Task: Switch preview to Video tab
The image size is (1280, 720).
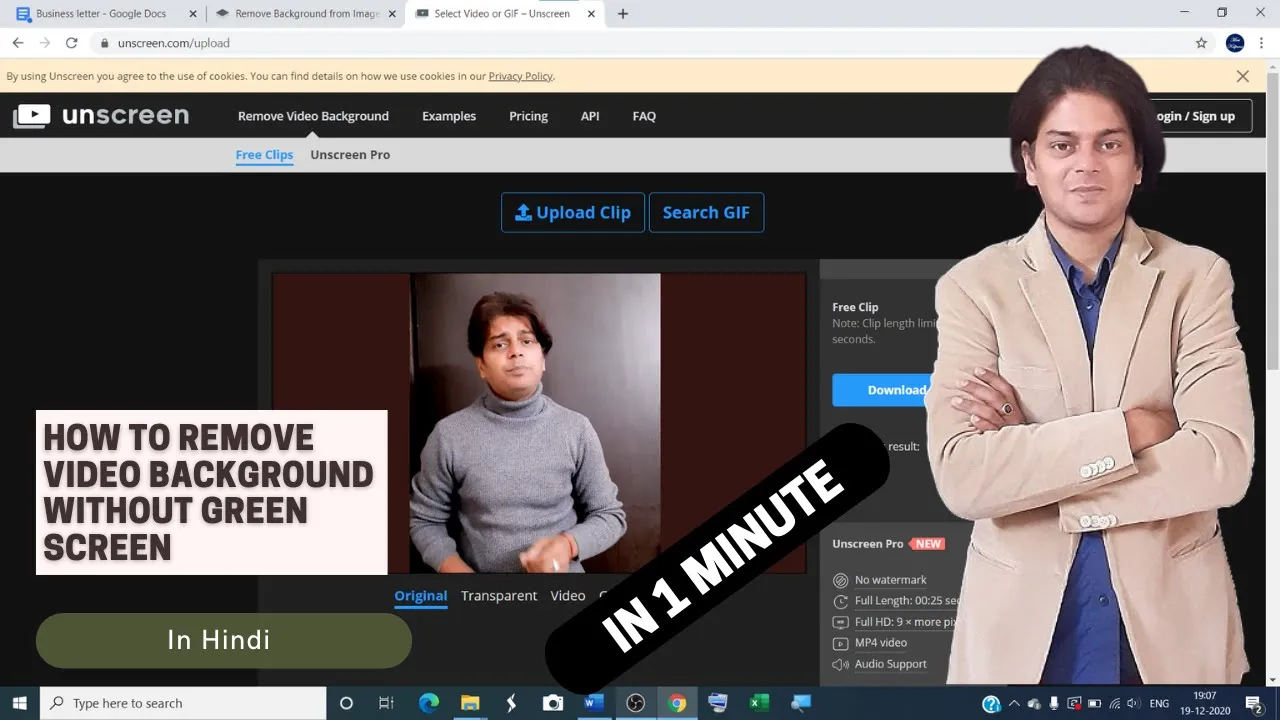Action: [x=567, y=596]
